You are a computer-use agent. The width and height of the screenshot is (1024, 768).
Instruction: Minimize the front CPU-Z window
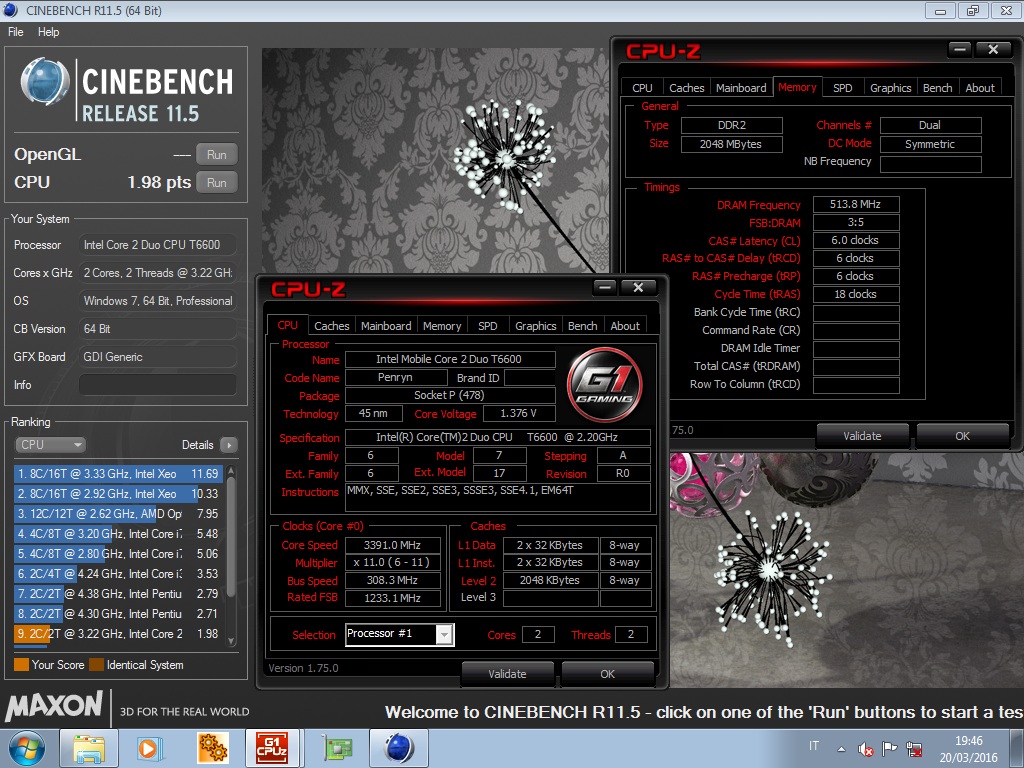605,287
